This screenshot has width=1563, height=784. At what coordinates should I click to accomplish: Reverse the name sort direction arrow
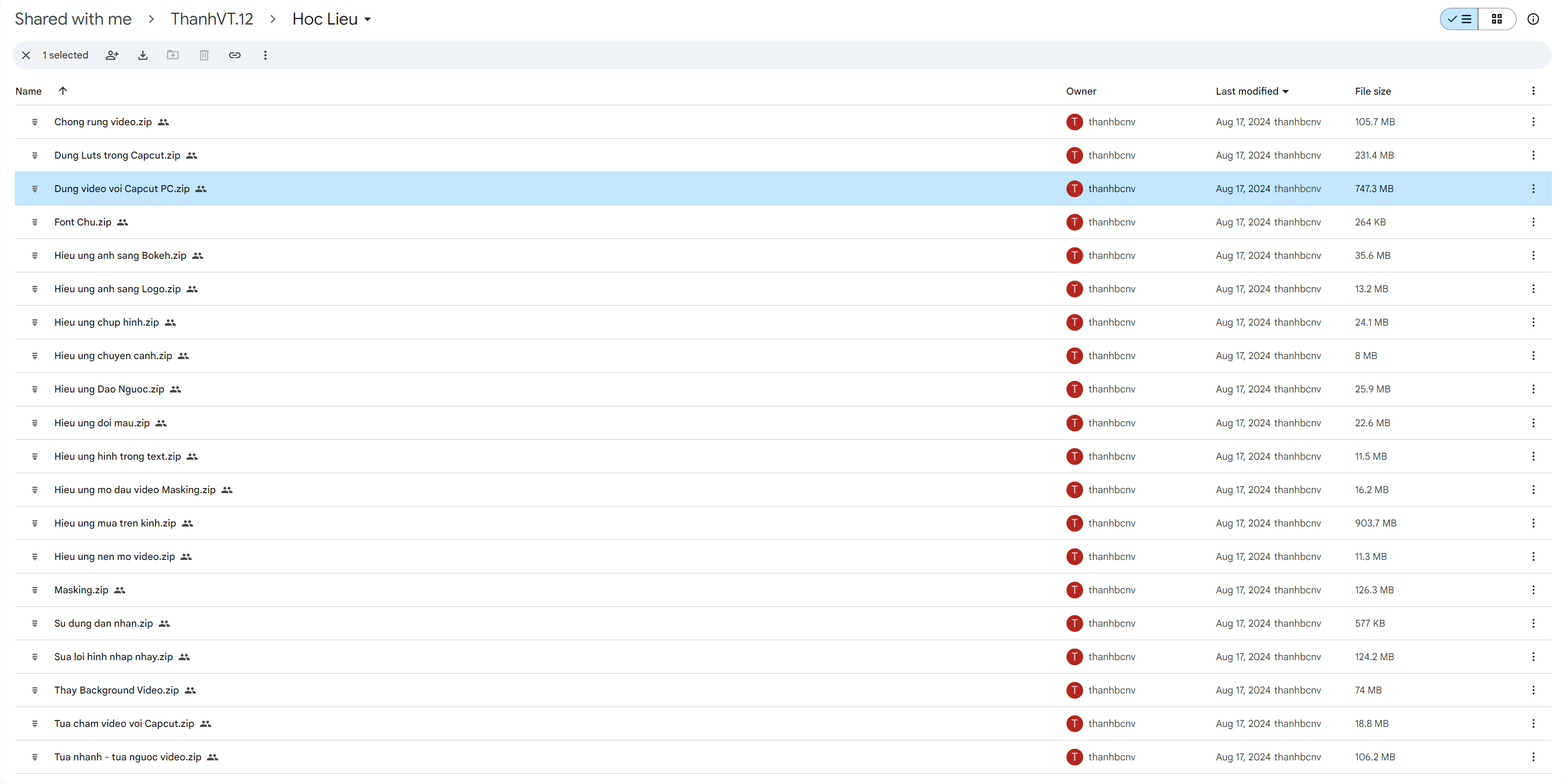pos(63,91)
